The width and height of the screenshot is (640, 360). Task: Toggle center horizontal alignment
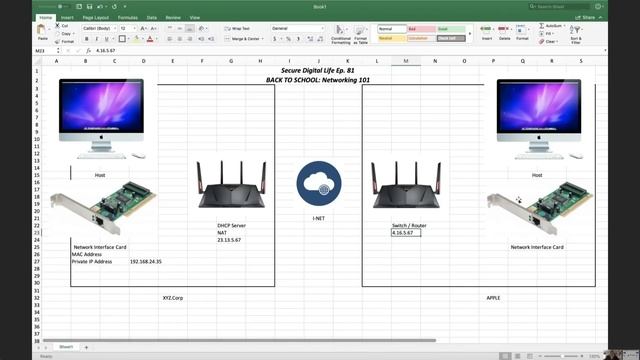(180, 39)
